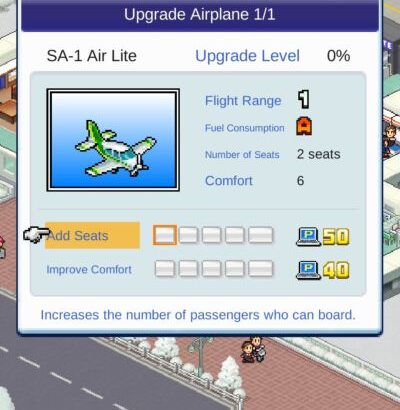Select the Add Seats upgrade option

point(92,235)
